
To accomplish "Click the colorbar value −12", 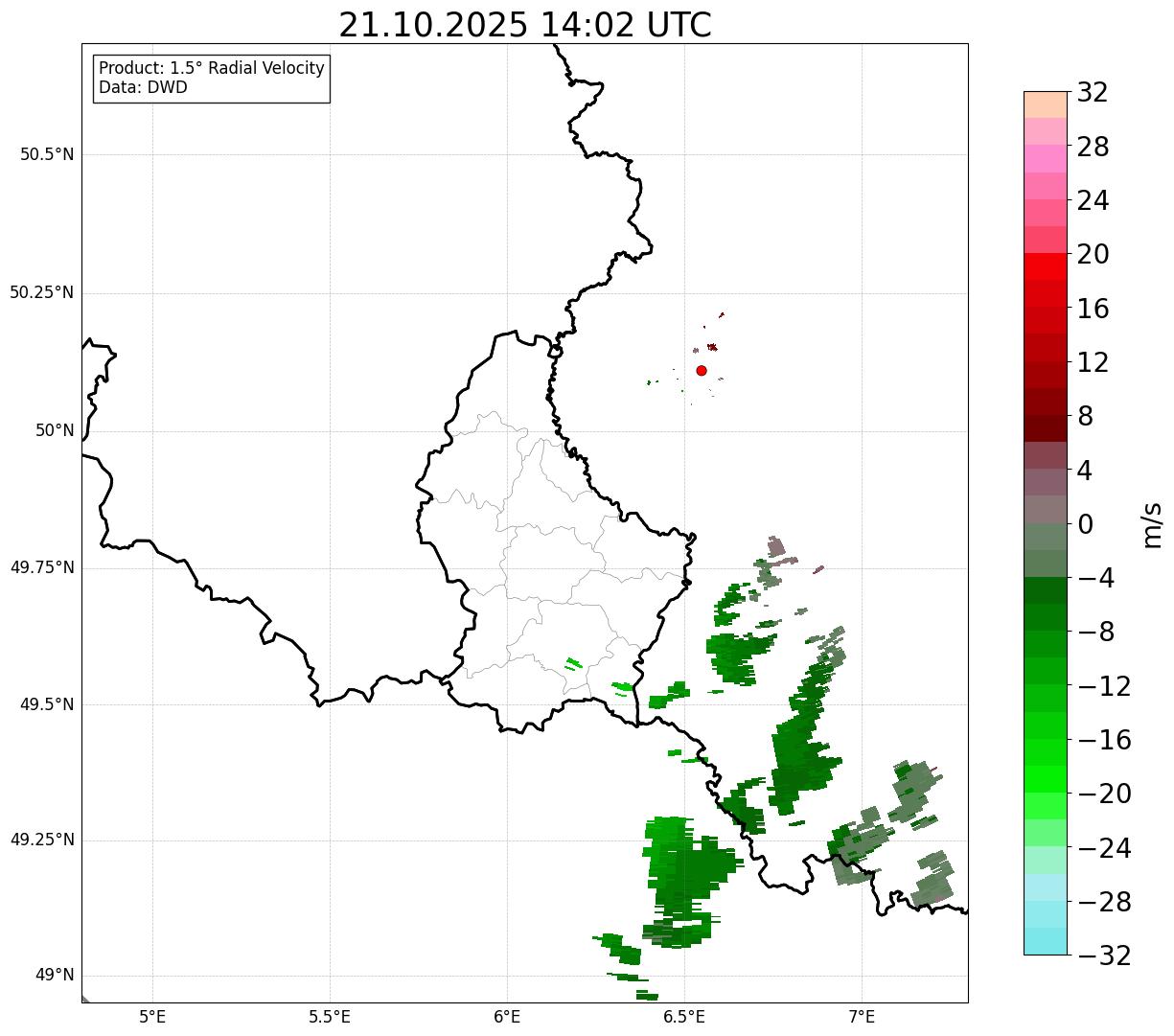I will (1104, 686).
